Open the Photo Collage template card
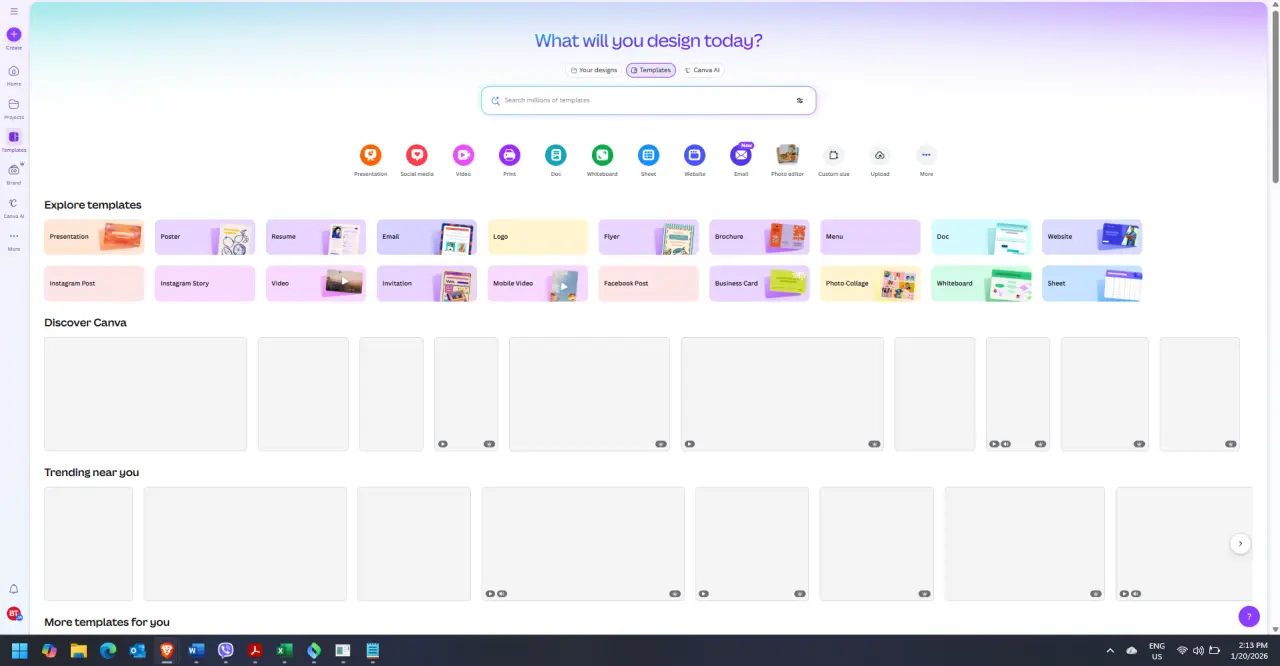 (870, 284)
